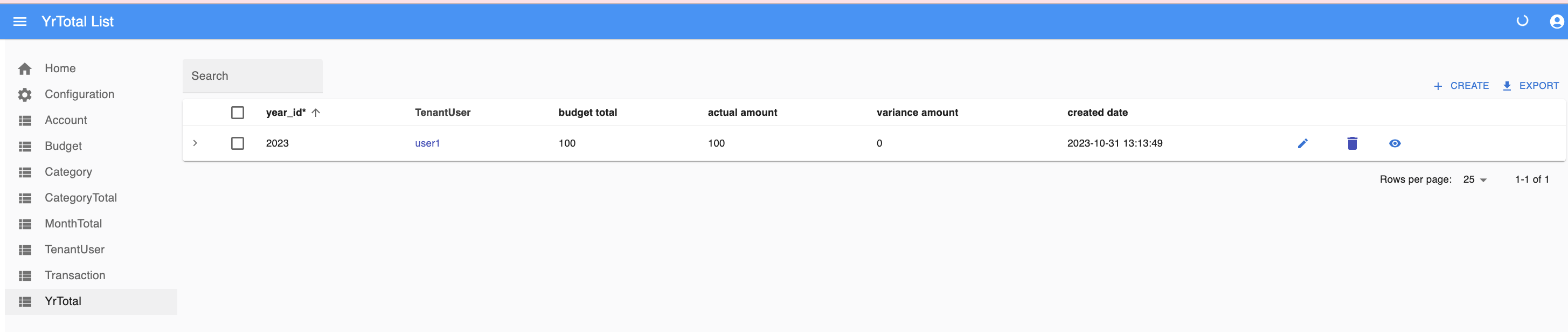Viewport: 1568px width, 332px height.
Task: Click the EXPORT button
Action: coord(1530,86)
